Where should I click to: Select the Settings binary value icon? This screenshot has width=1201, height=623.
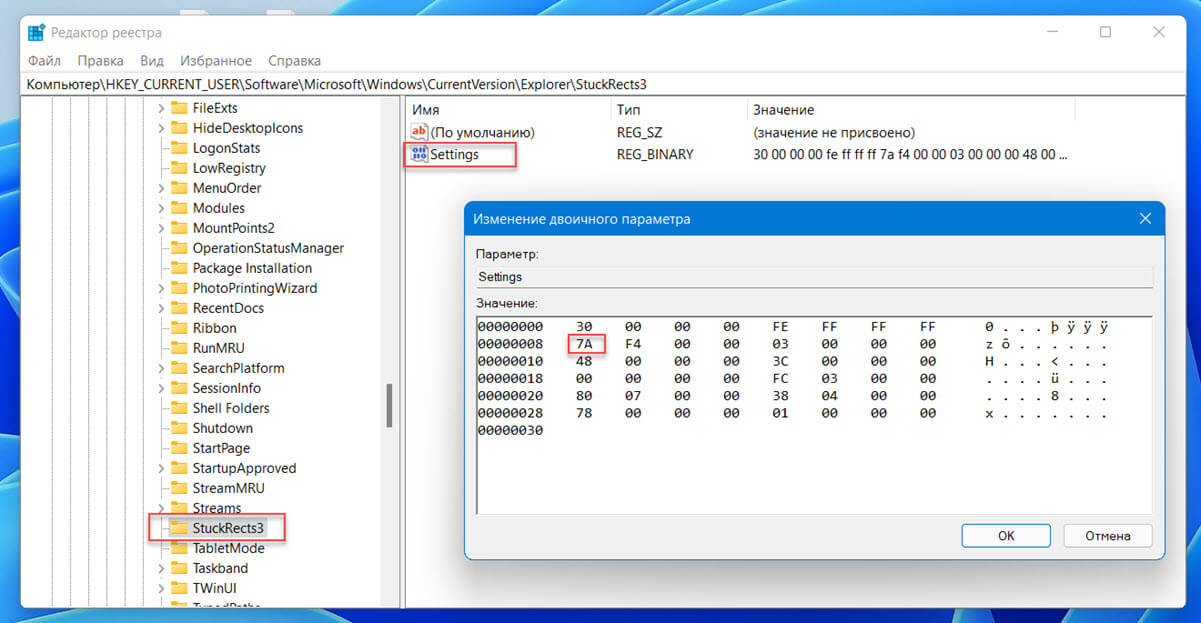[419, 154]
